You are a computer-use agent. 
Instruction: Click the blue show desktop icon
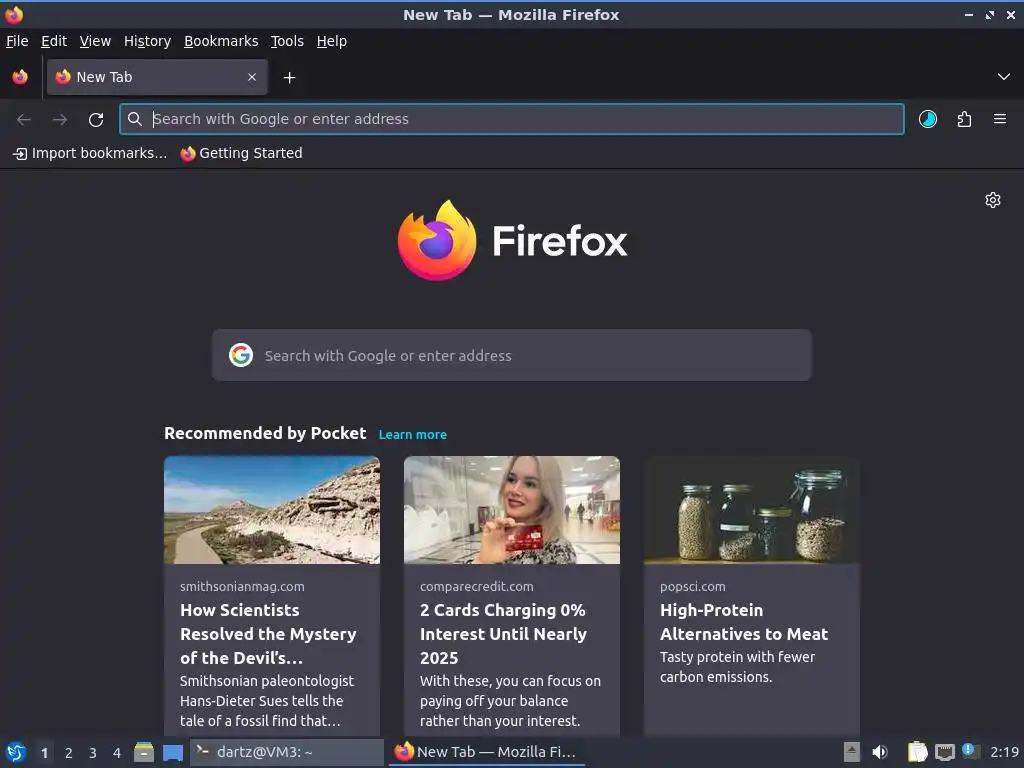pyautogui.click(x=173, y=753)
